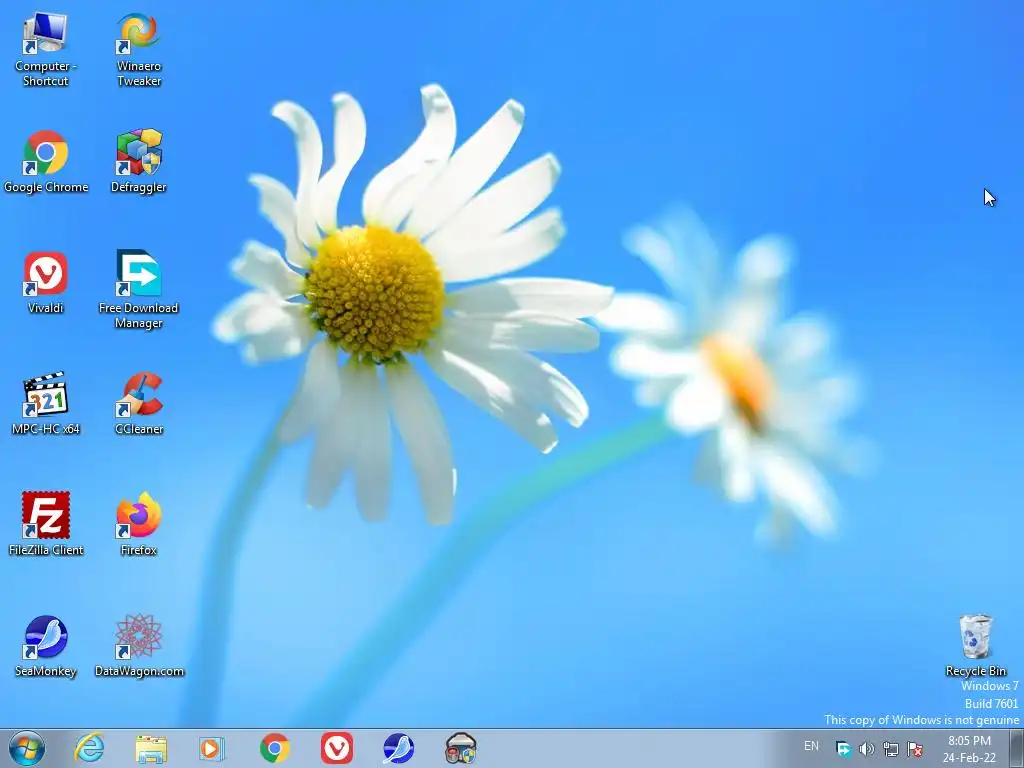Viewport: 1024px width, 768px height.
Task: Select the Vivaldi desktop shortcut
Action: point(46,282)
